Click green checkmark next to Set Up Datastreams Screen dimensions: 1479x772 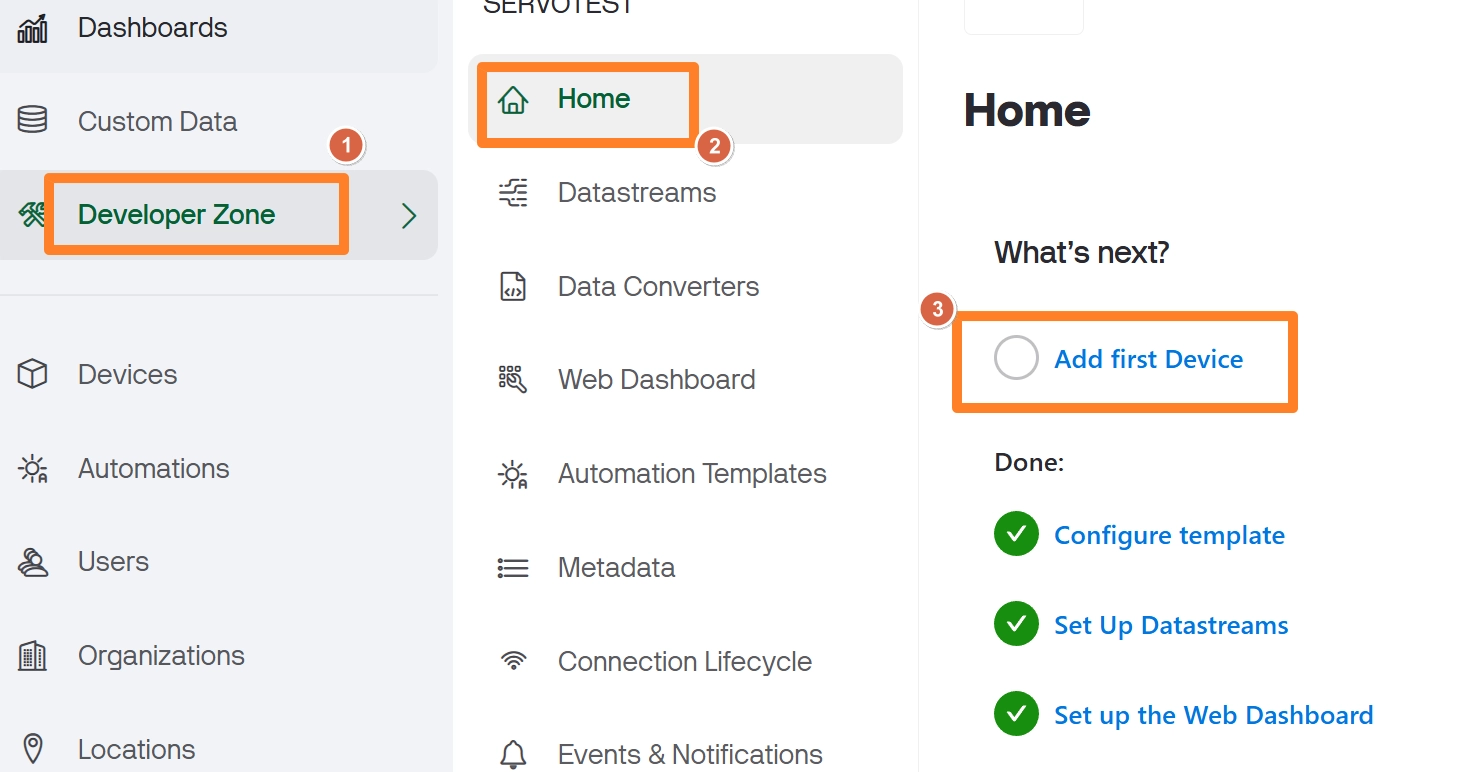pyautogui.click(x=1016, y=625)
